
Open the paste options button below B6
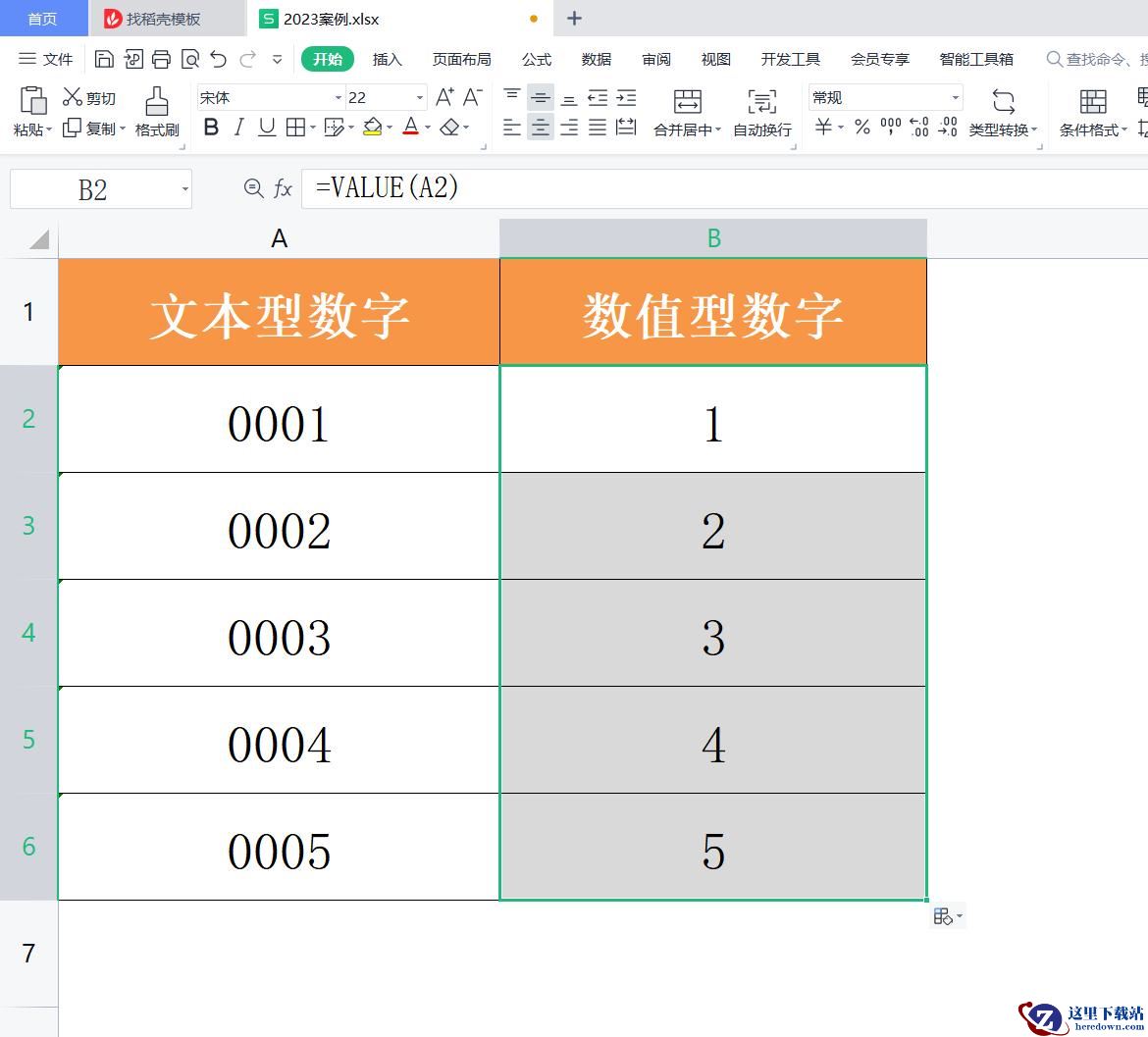948,916
